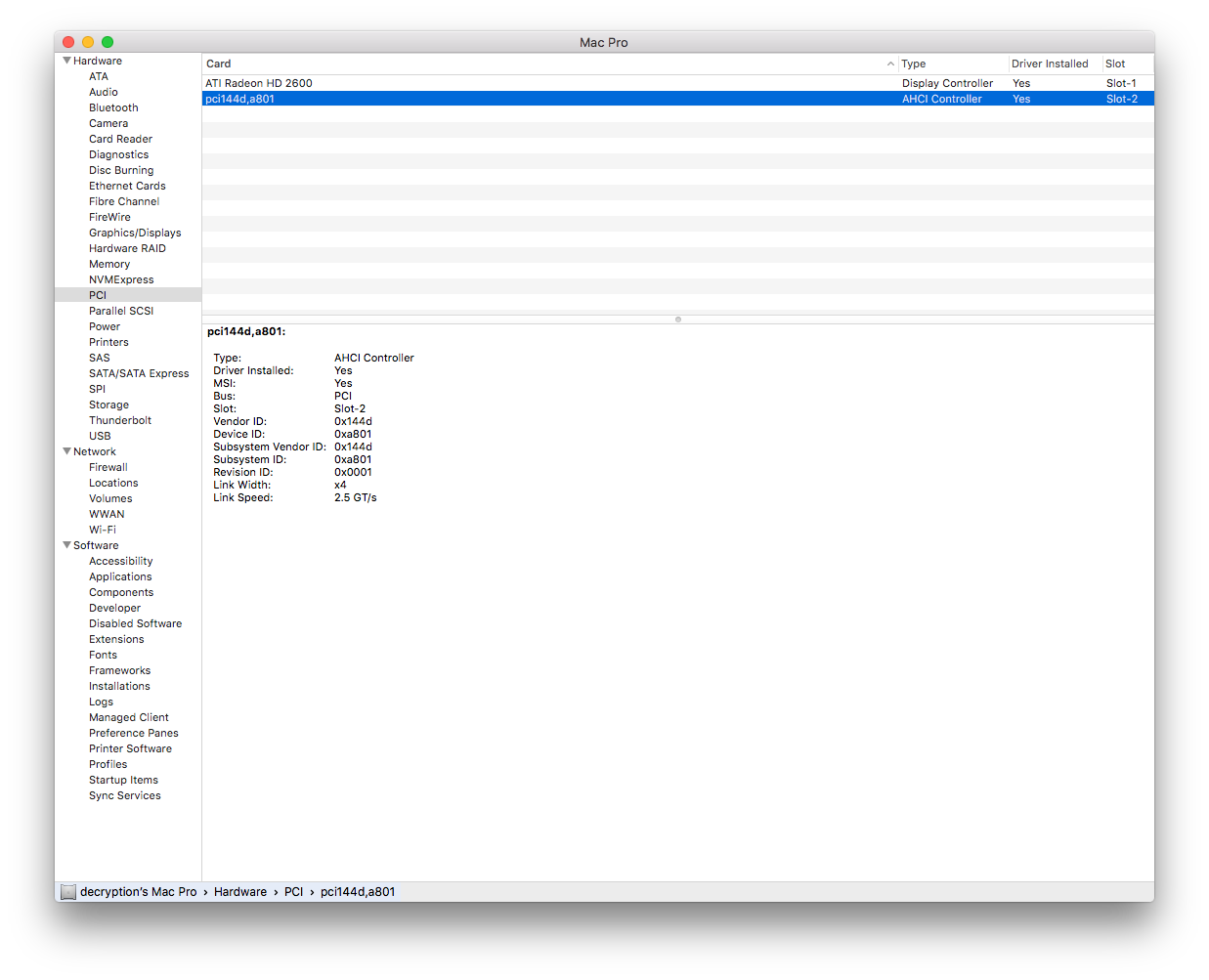Select Camera in the sidebar
The width and height of the screenshot is (1209, 980).
[x=108, y=123]
